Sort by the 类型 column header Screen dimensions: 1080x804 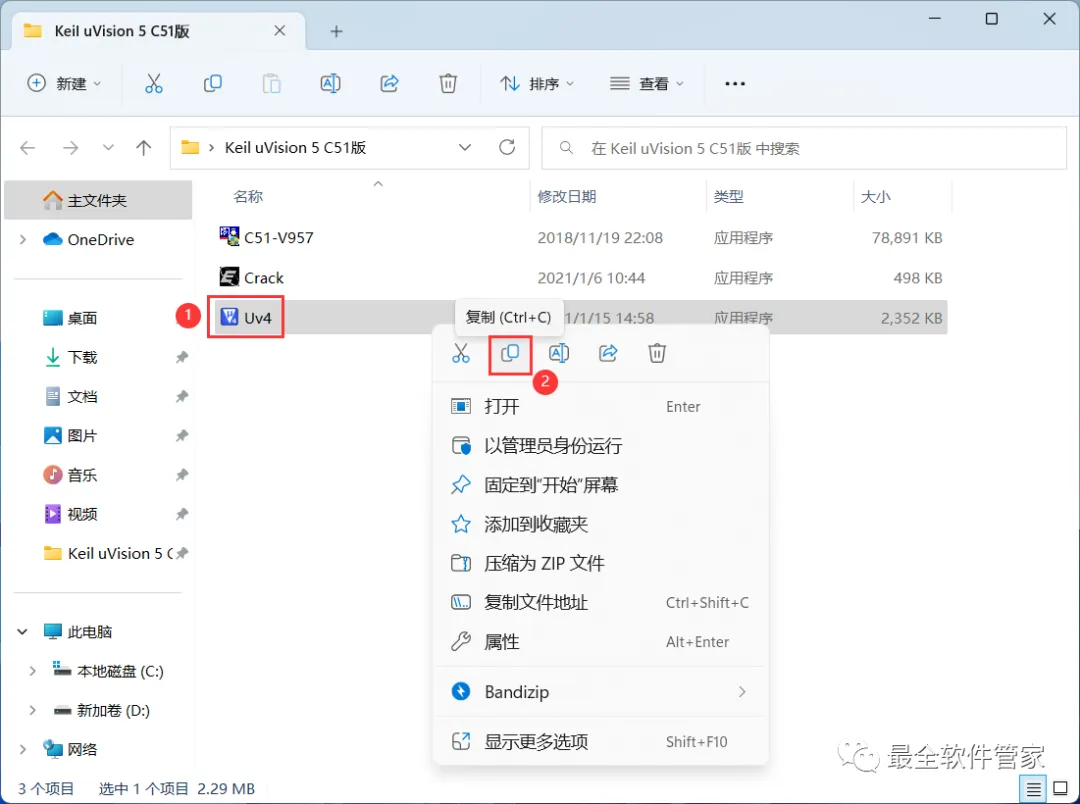pos(729,197)
